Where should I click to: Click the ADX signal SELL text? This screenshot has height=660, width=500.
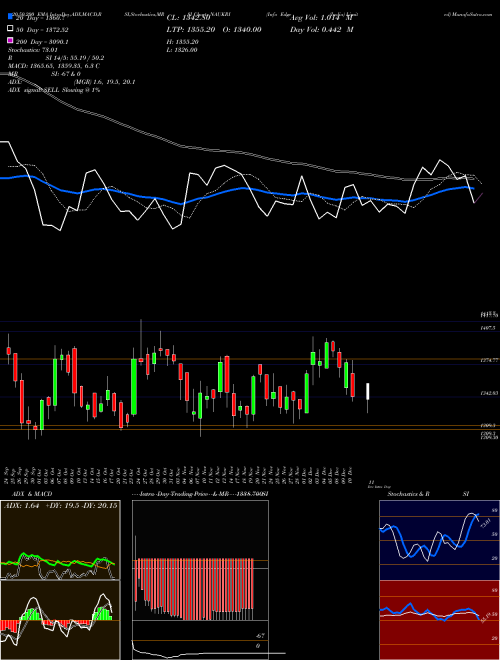coord(54,90)
